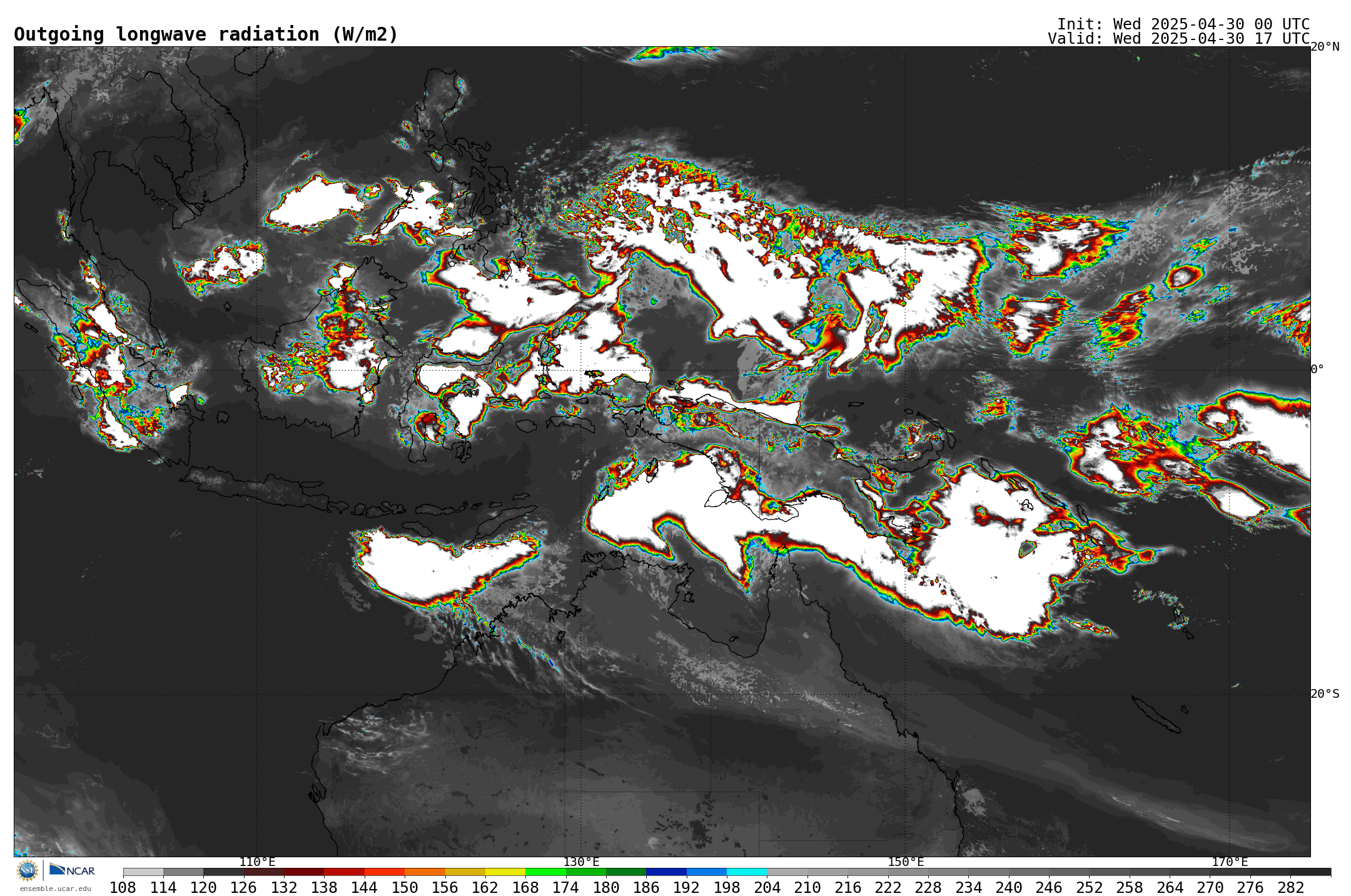The image size is (1351, 896).
Task: Click the 150°E longitude label
Action: (x=906, y=862)
